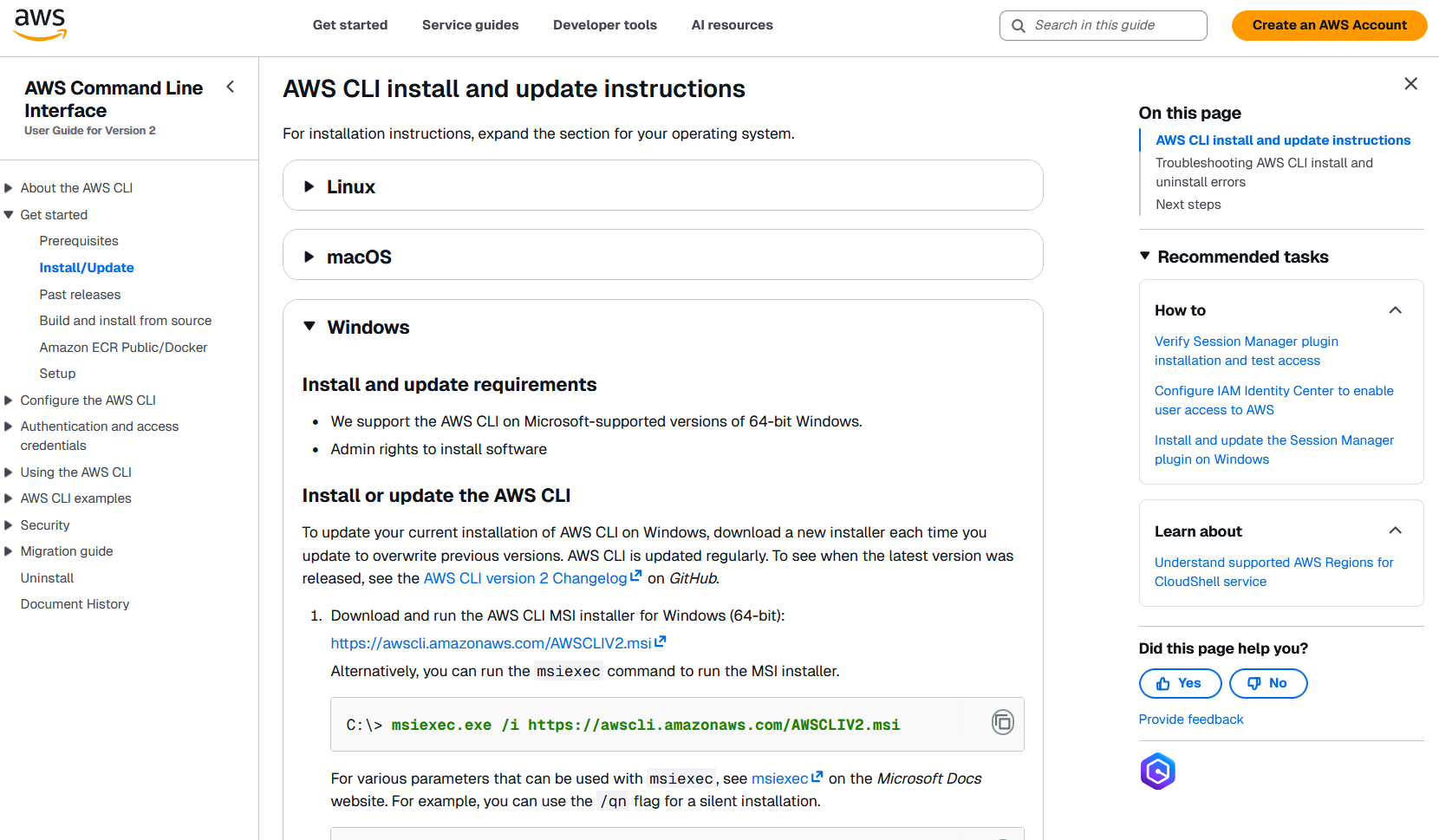This screenshot has width=1439, height=840.
Task: Go to Prerequisites page
Action: pos(79,241)
